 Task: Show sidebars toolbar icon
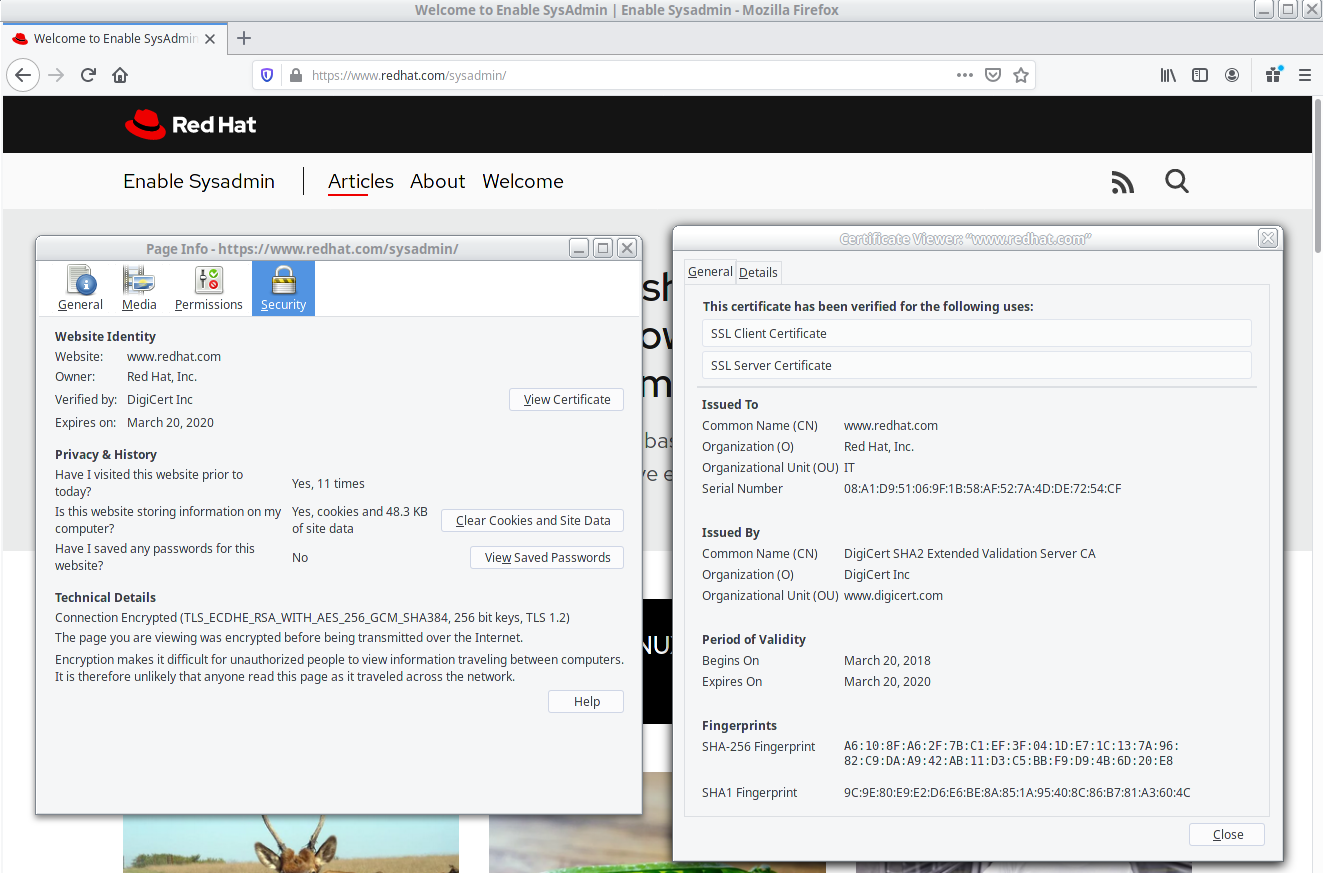tap(1200, 75)
